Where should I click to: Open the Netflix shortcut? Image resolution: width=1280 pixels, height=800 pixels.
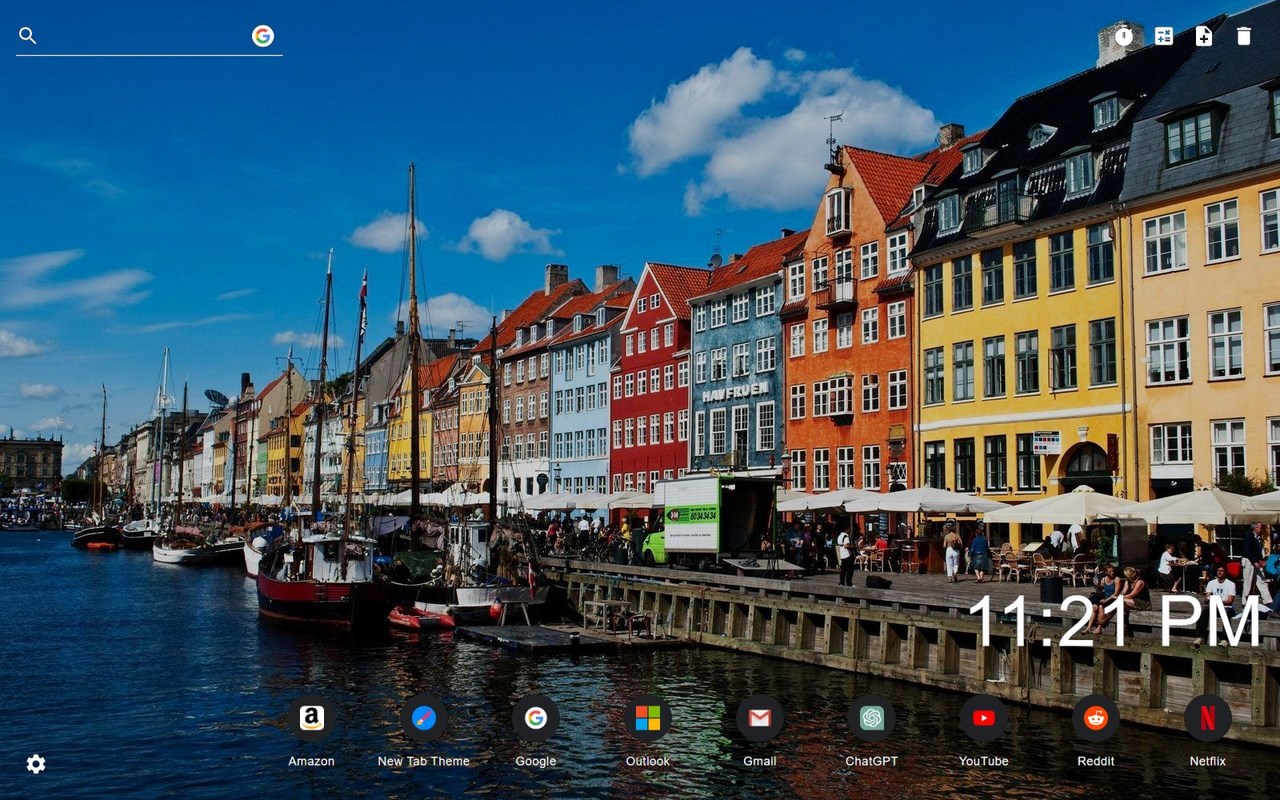coord(1208,718)
